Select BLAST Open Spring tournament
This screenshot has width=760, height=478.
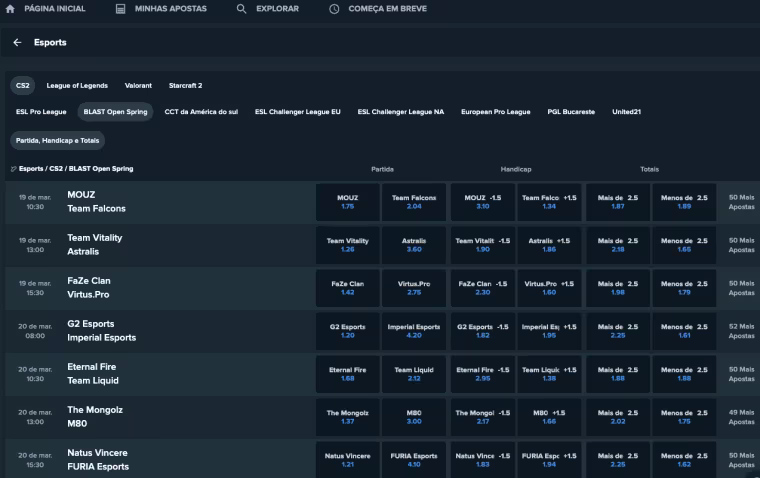point(115,112)
